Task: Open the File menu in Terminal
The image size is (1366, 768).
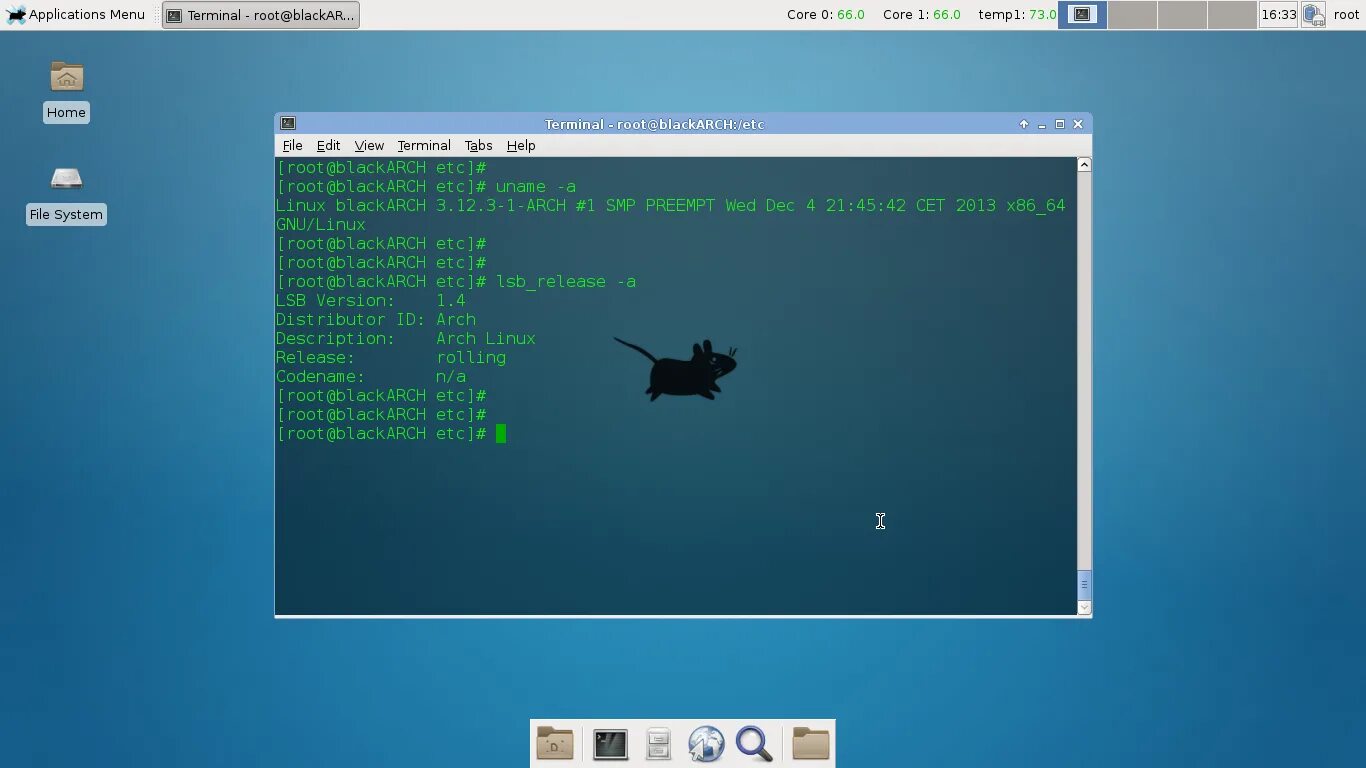Action: tap(292, 145)
